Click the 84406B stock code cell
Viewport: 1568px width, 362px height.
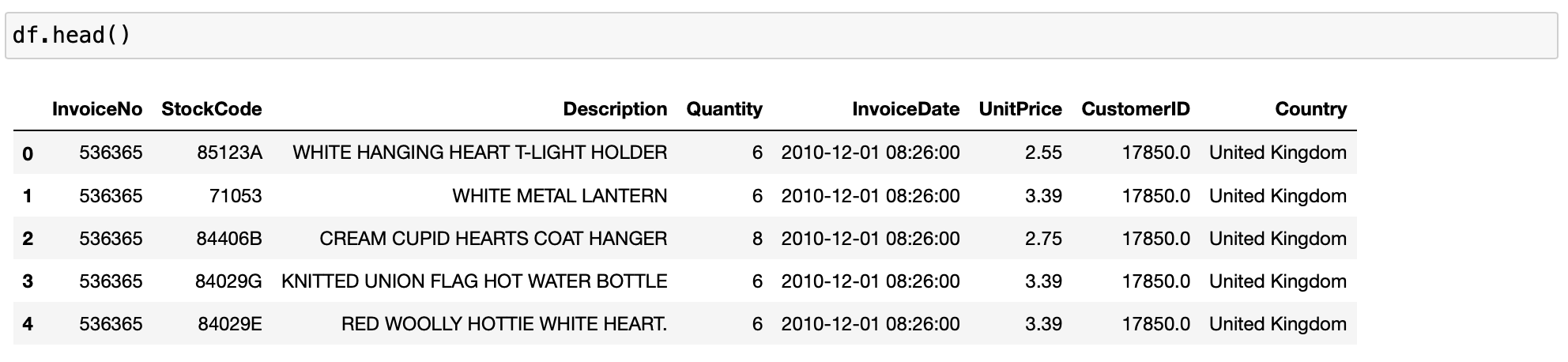tap(229, 239)
